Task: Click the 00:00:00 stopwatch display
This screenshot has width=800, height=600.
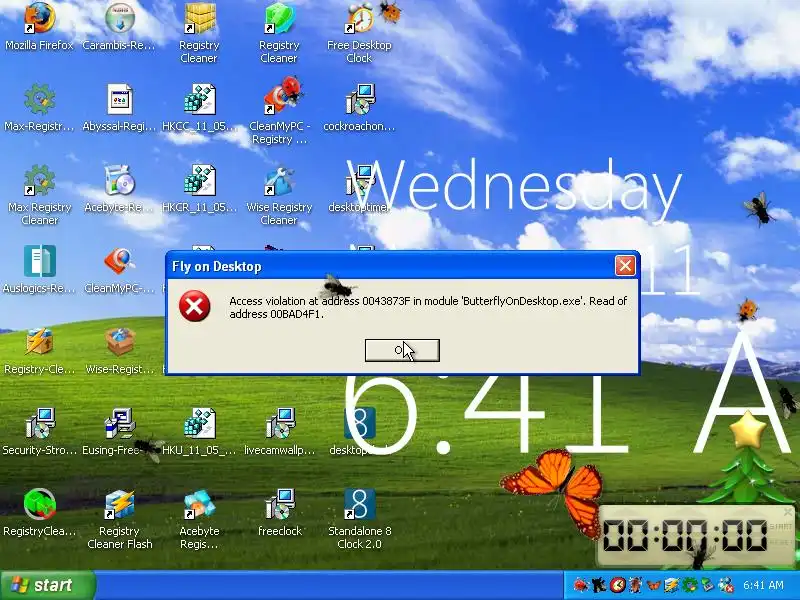Action: (x=685, y=535)
